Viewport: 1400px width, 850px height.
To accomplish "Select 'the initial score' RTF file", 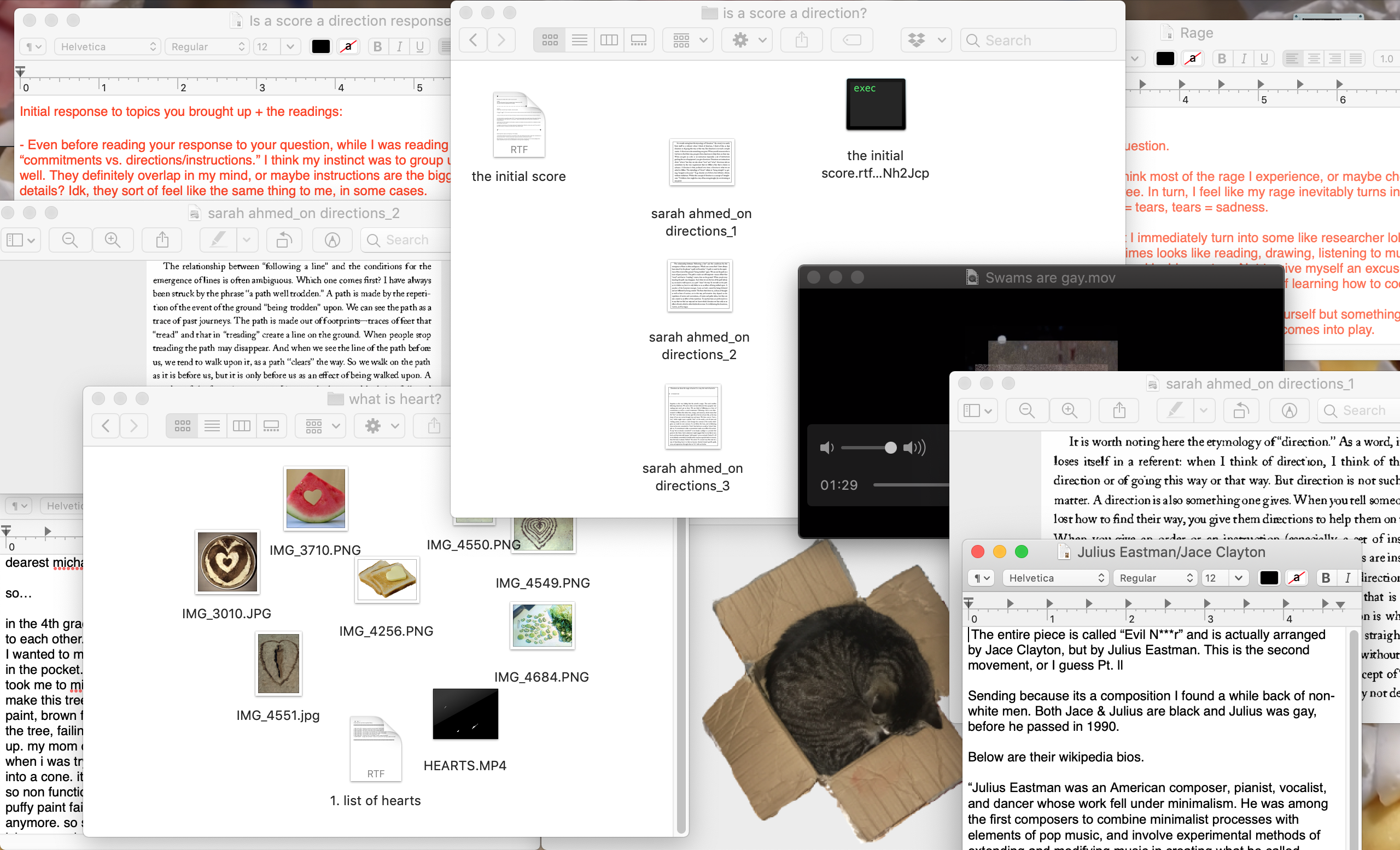I will click(519, 125).
